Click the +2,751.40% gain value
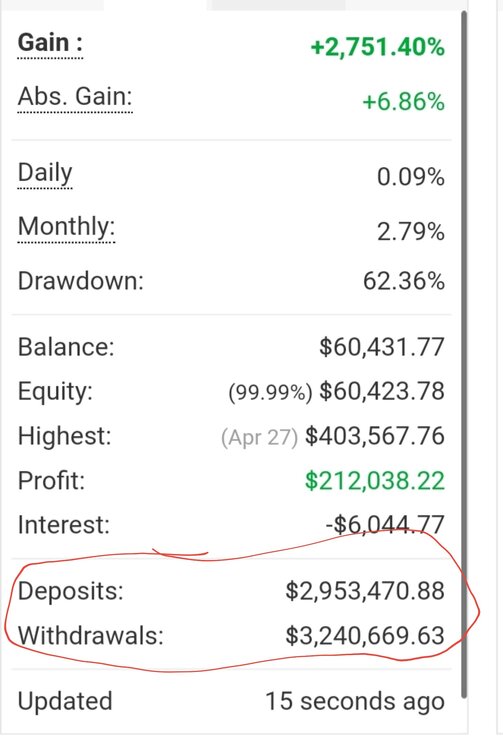The image size is (503, 750). 378,47
